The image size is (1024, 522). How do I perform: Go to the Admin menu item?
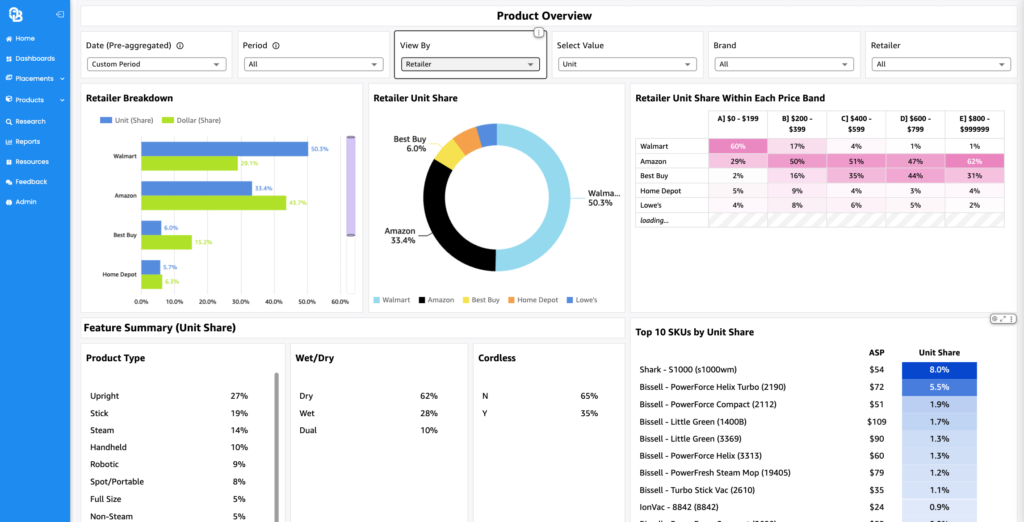point(26,202)
